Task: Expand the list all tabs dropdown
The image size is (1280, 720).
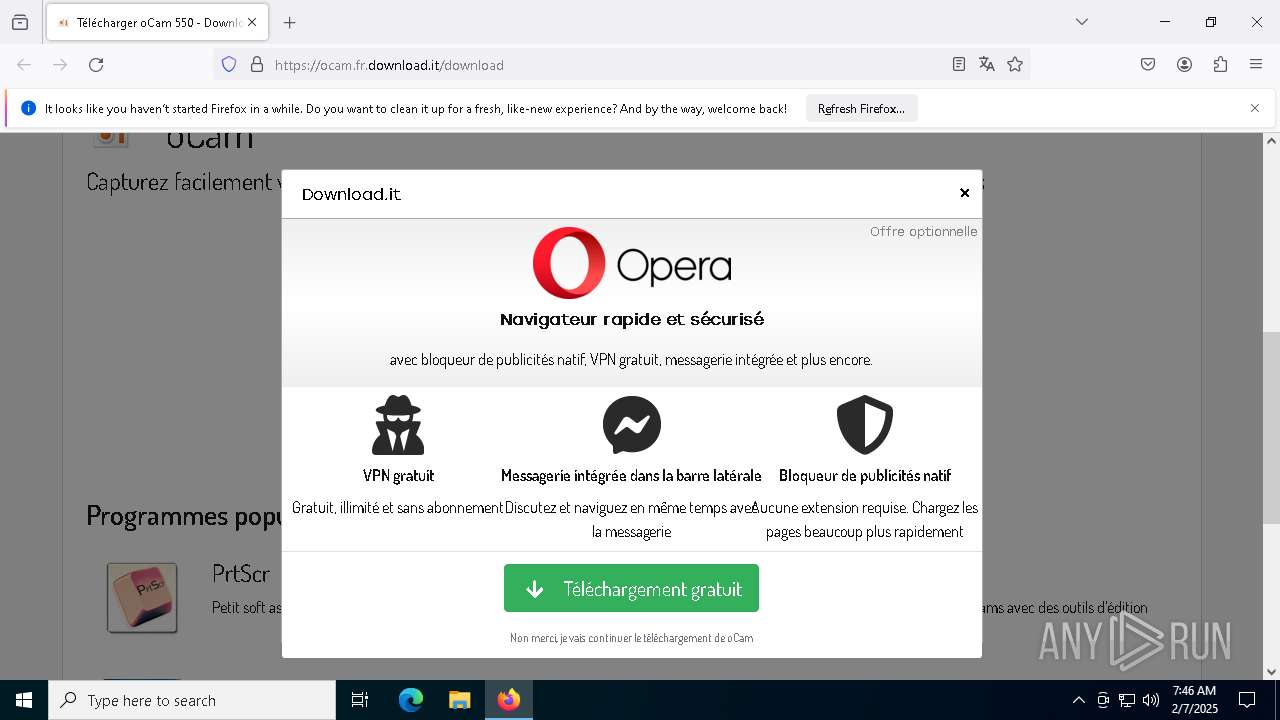Action: 1082,22
